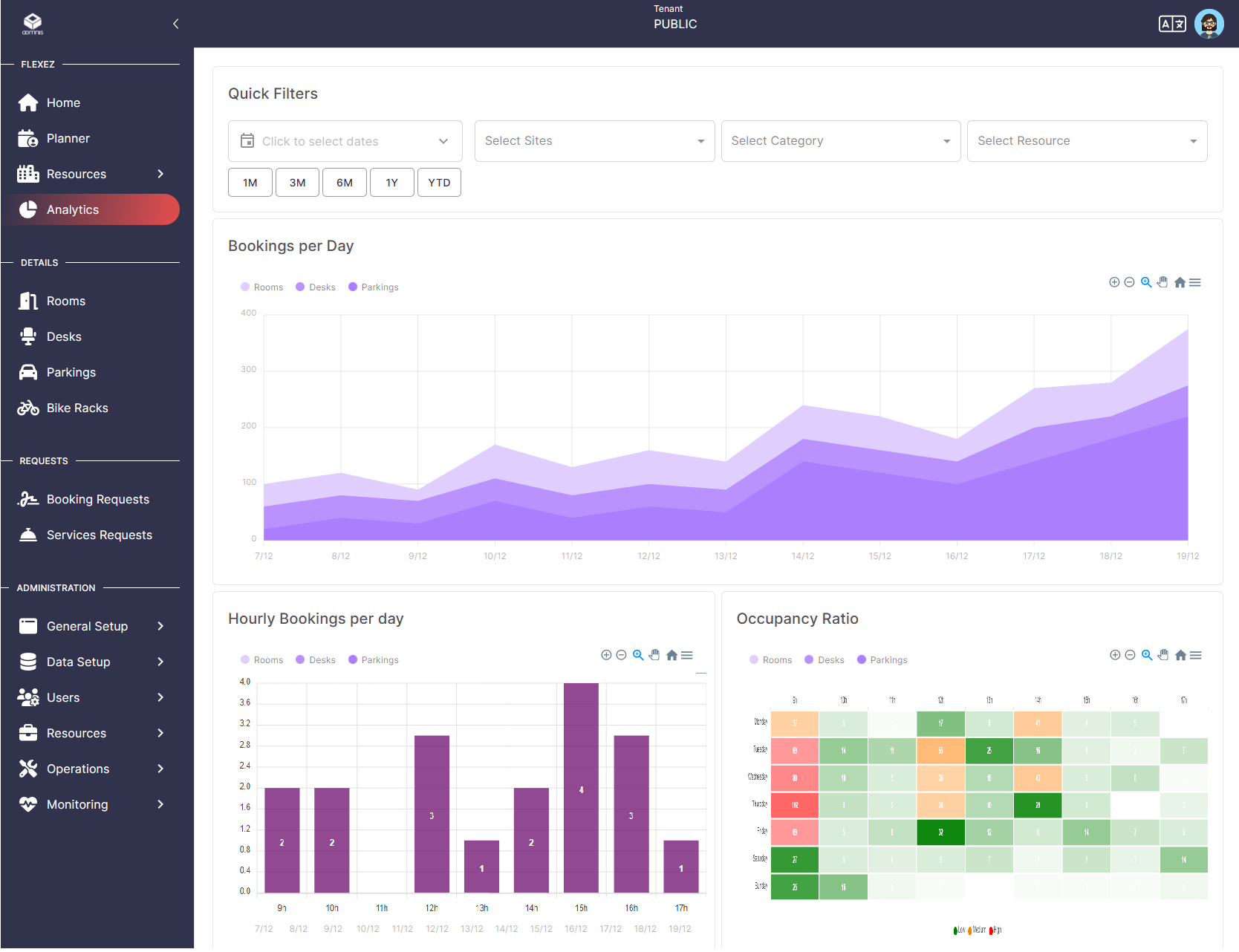Toggle the Desks series in Bookings per Day legend
The image size is (1239, 952).
pyautogui.click(x=315, y=287)
